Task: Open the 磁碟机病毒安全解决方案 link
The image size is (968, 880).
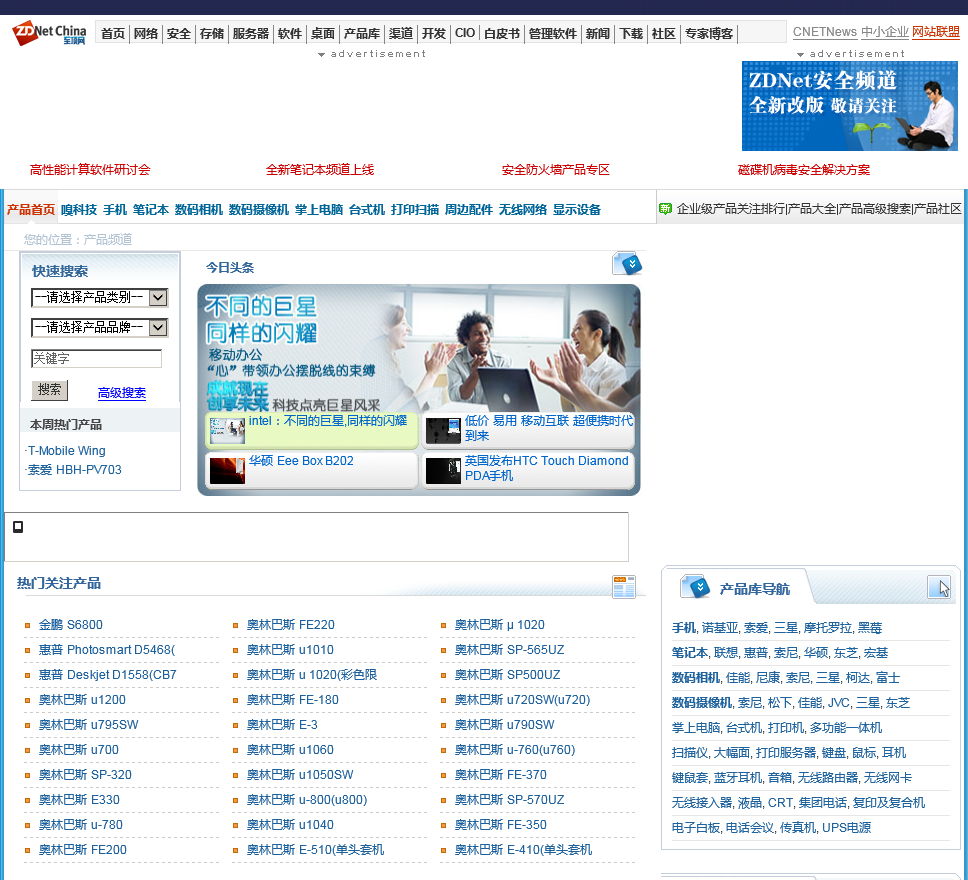Action: (804, 170)
